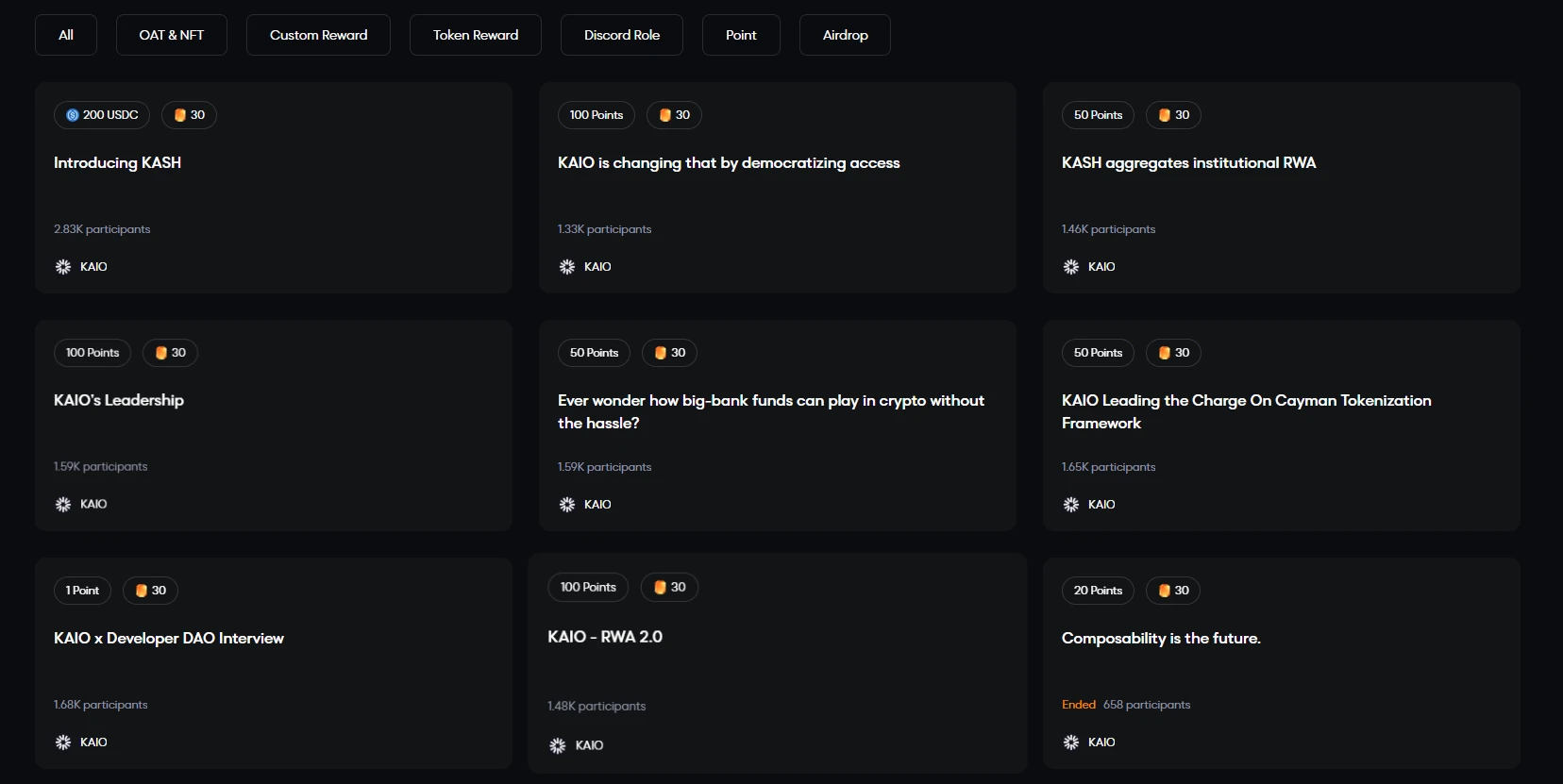Filter by OAT & NFT rewards
The height and width of the screenshot is (784, 1563).
[x=171, y=35]
